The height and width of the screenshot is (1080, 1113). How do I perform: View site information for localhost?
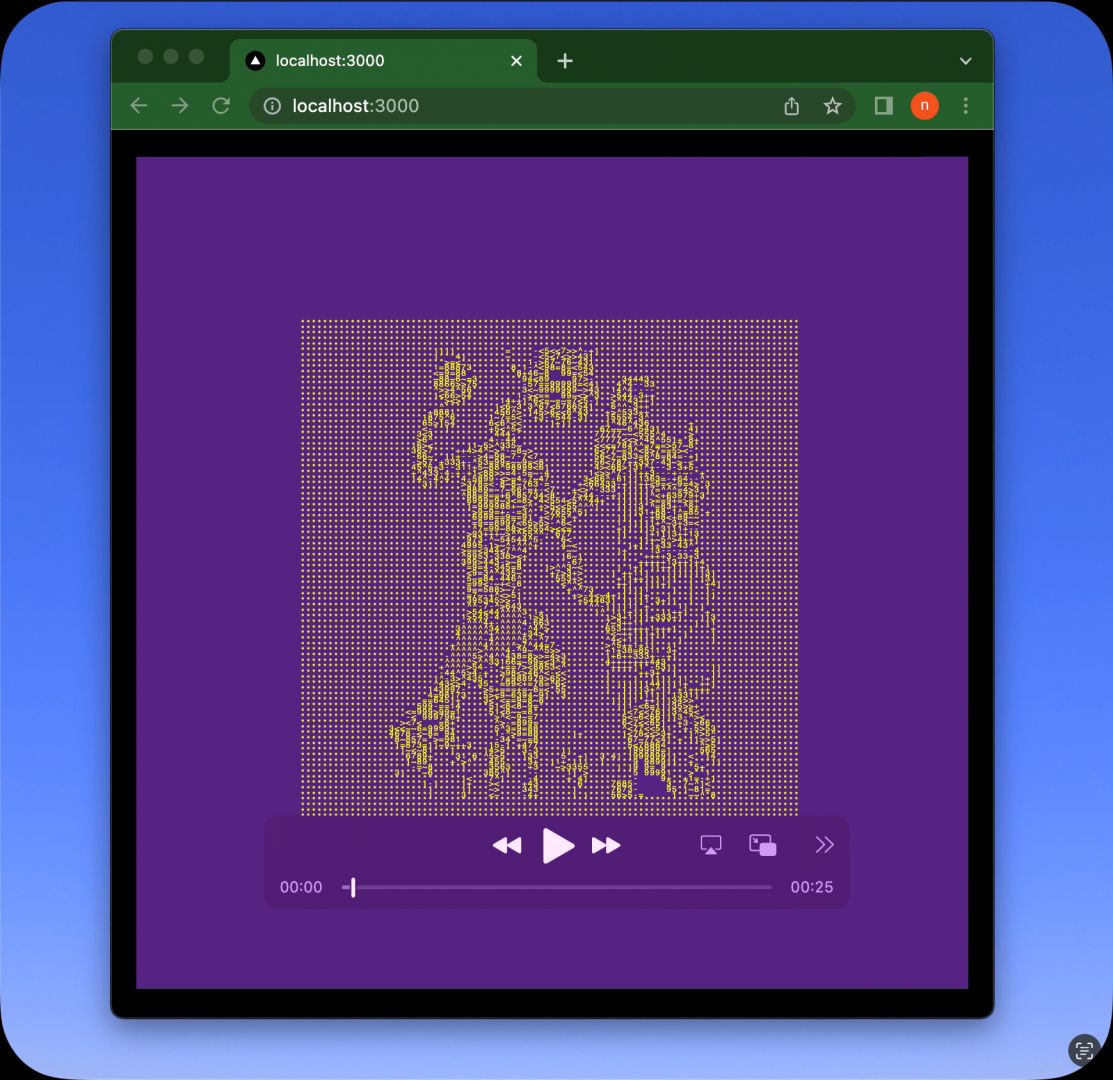(x=272, y=106)
